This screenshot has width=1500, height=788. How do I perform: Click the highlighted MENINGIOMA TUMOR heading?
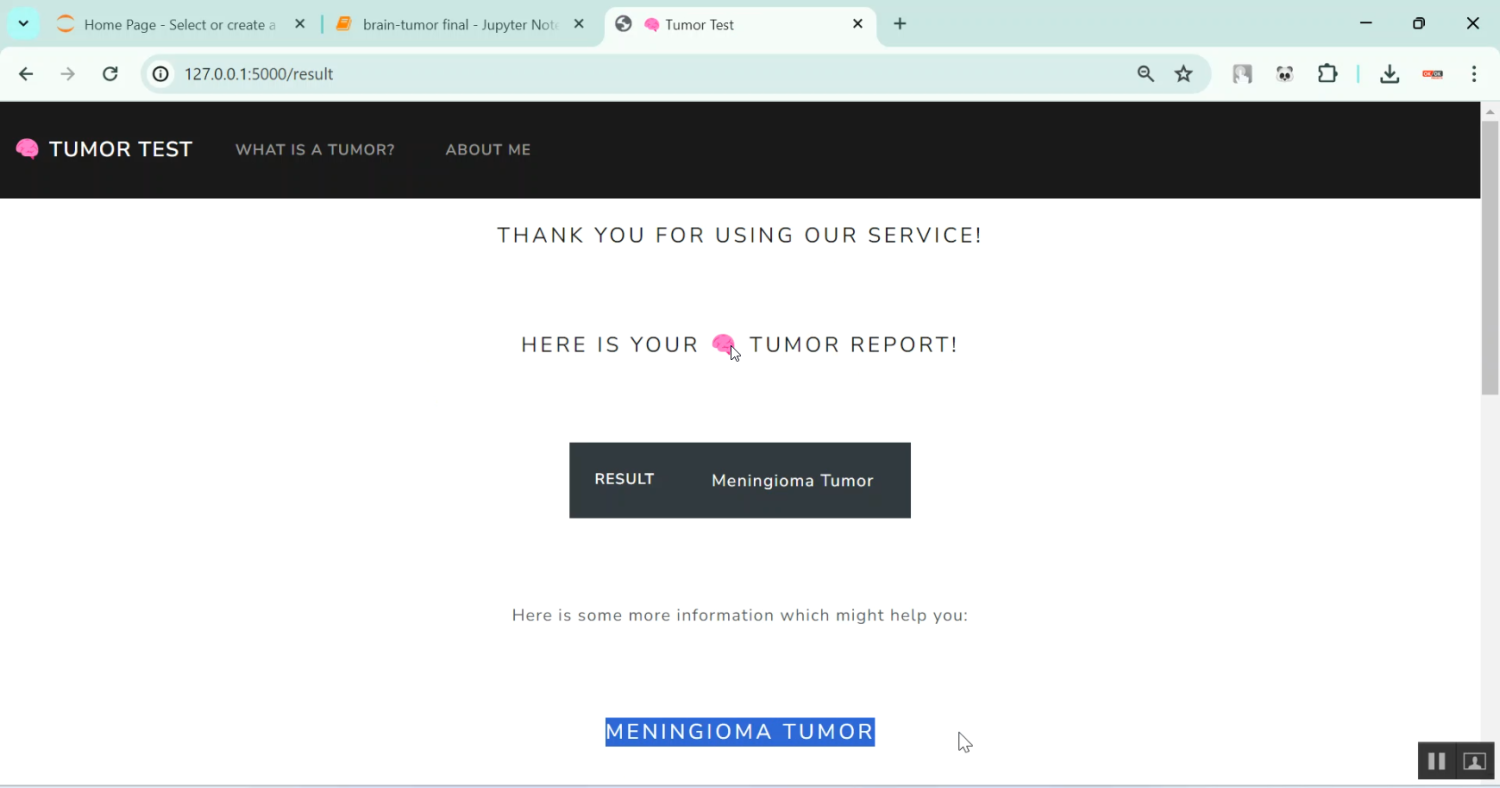click(740, 732)
